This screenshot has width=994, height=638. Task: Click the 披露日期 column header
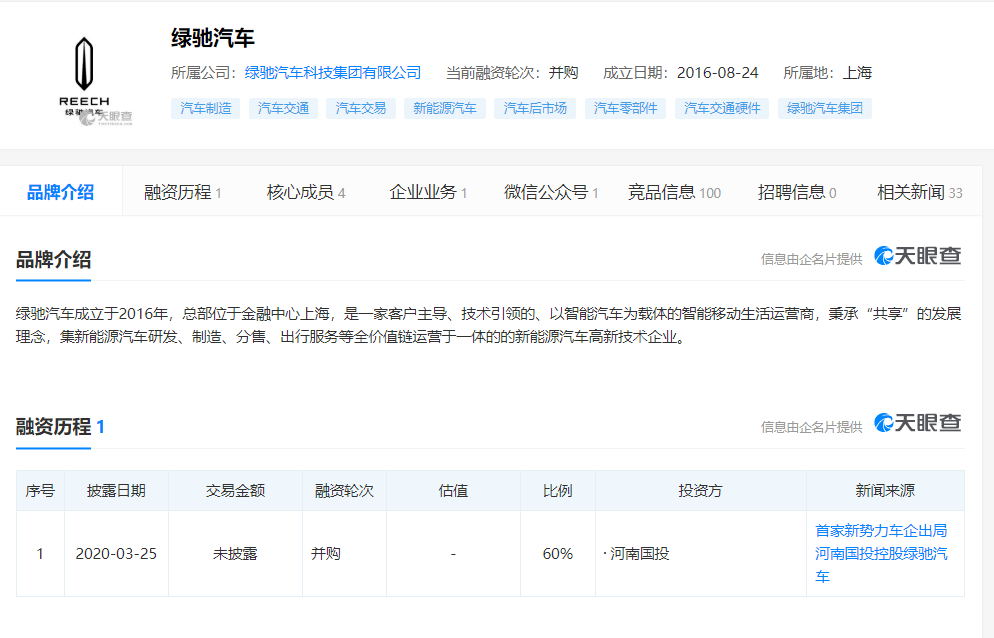[x=116, y=490]
